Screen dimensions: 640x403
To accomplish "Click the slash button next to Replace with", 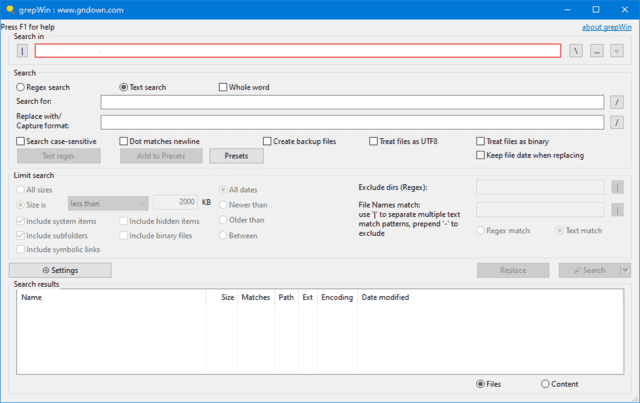I will [x=617, y=122].
